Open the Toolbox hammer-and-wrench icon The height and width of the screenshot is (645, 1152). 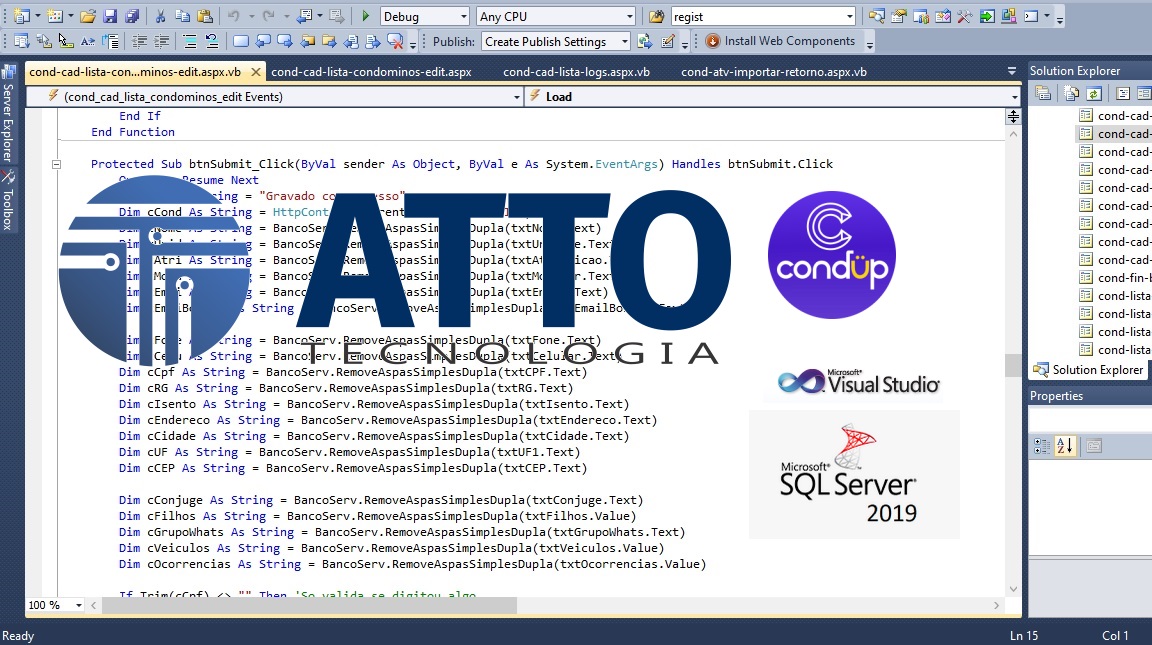(965, 16)
